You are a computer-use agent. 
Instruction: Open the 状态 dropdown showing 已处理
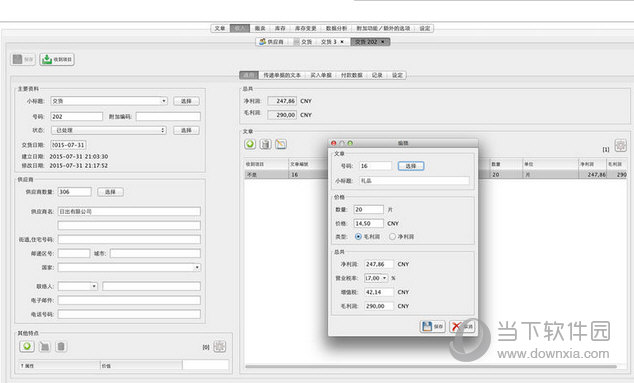coord(109,130)
